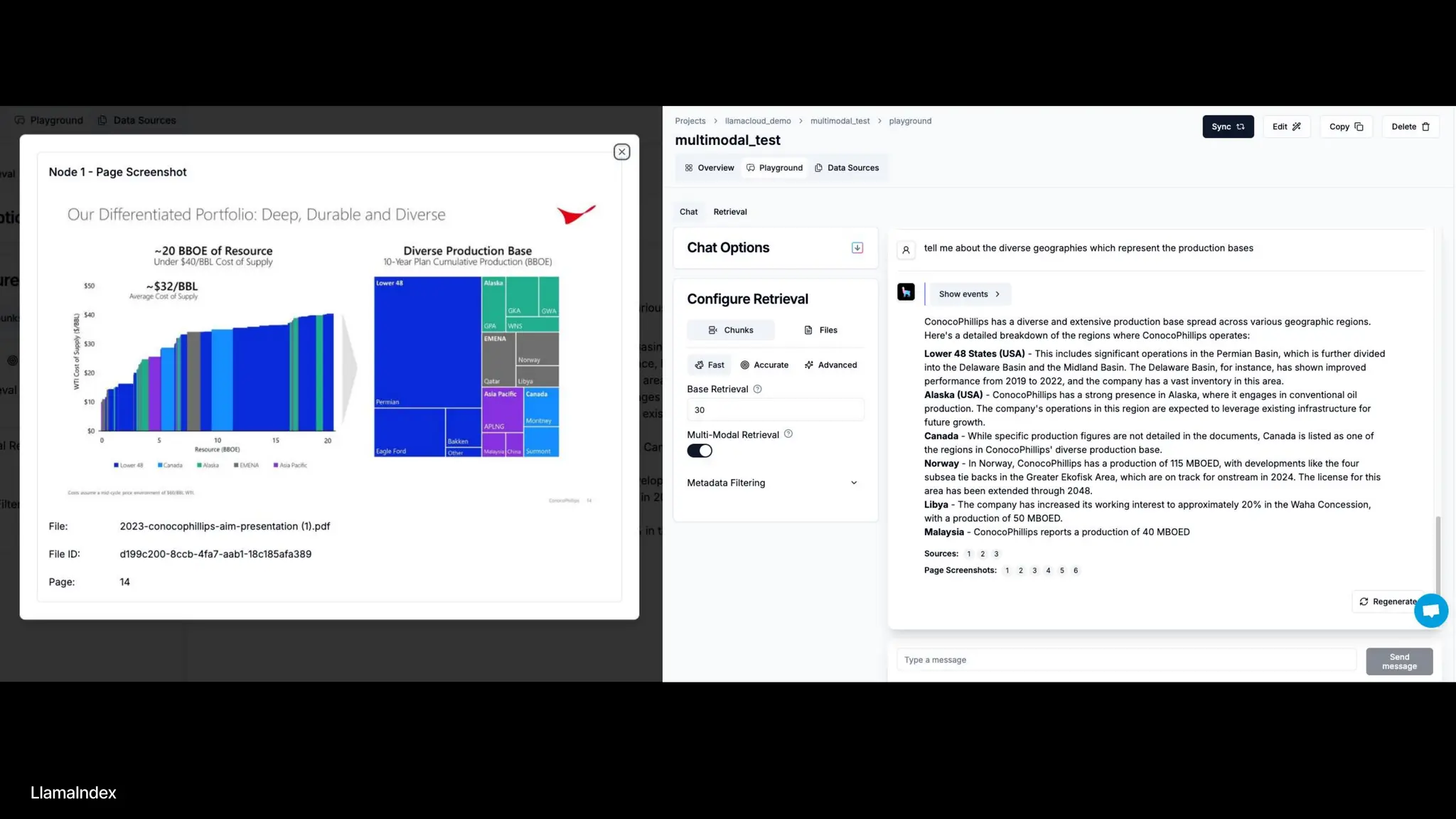Turn off the Multi-Modal Retrieval switch

click(x=700, y=451)
